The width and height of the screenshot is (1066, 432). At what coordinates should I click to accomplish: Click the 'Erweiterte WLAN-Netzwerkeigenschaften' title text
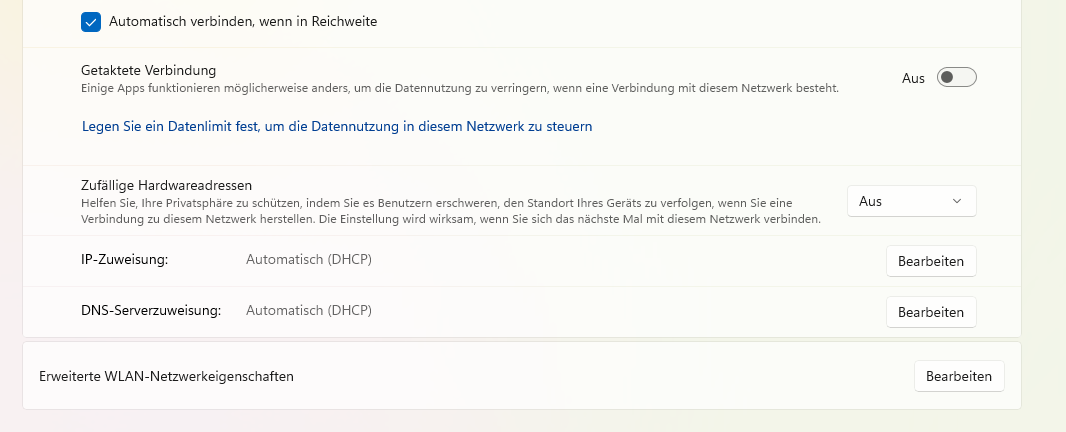(x=166, y=376)
